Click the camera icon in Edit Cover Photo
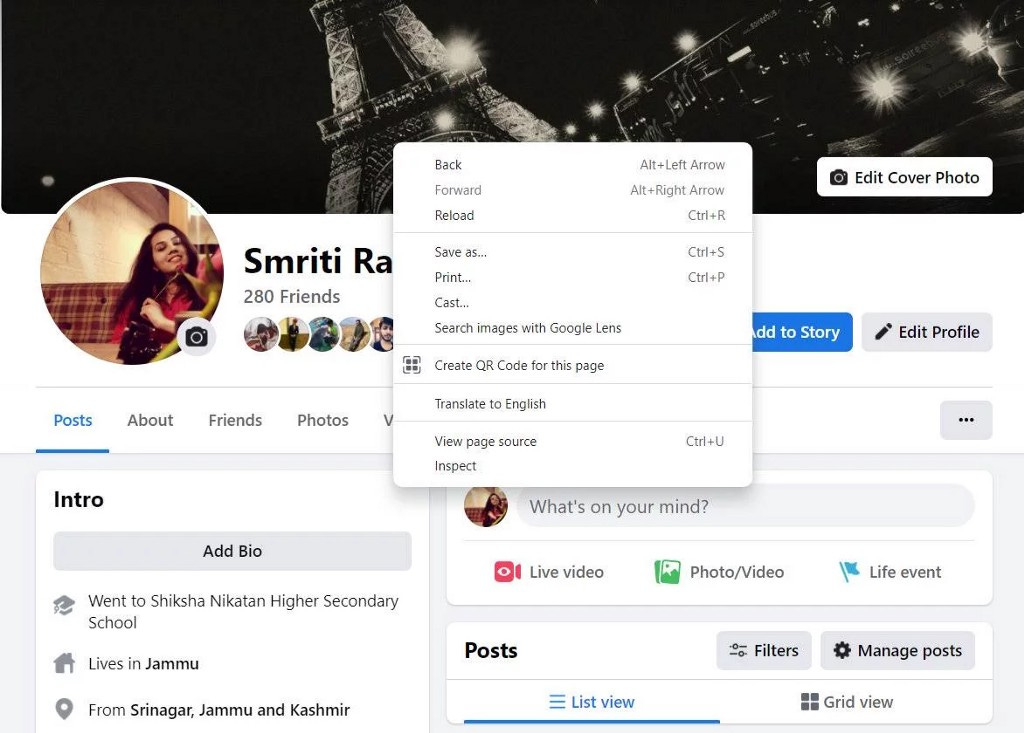 839,178
